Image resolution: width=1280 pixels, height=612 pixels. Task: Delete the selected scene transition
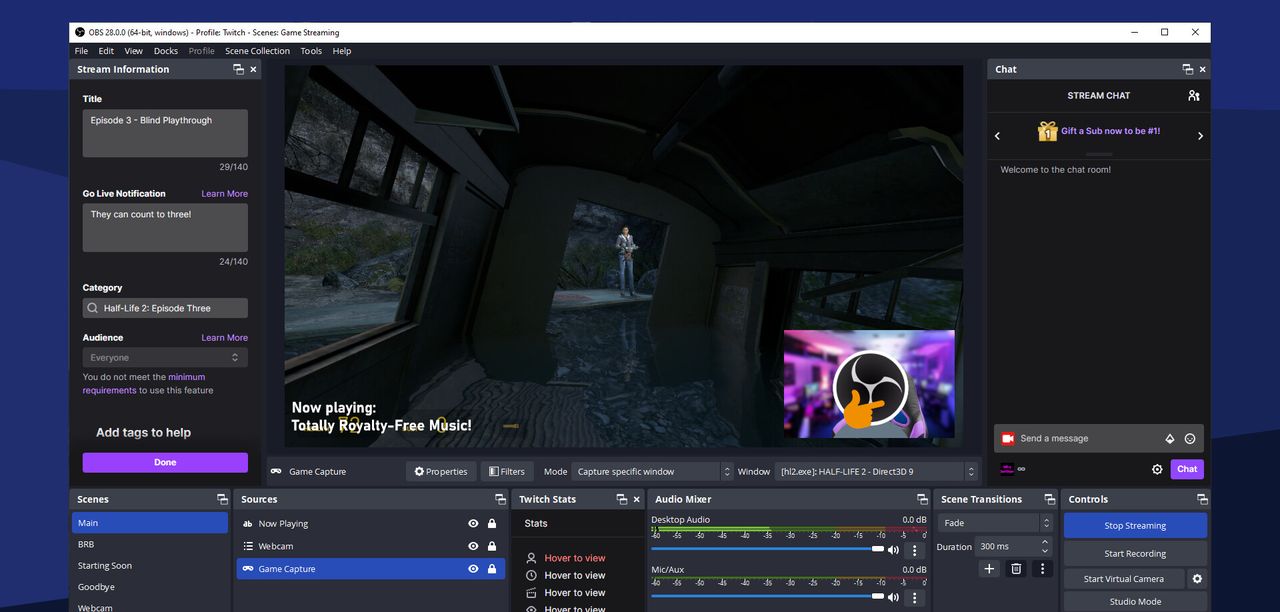pyautogui.click(x=1016, y=568)
